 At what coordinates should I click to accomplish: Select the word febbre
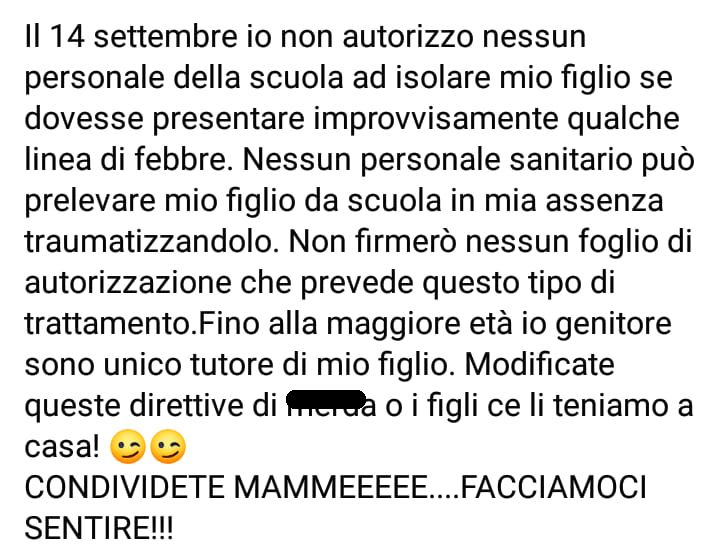pos(183,159)
